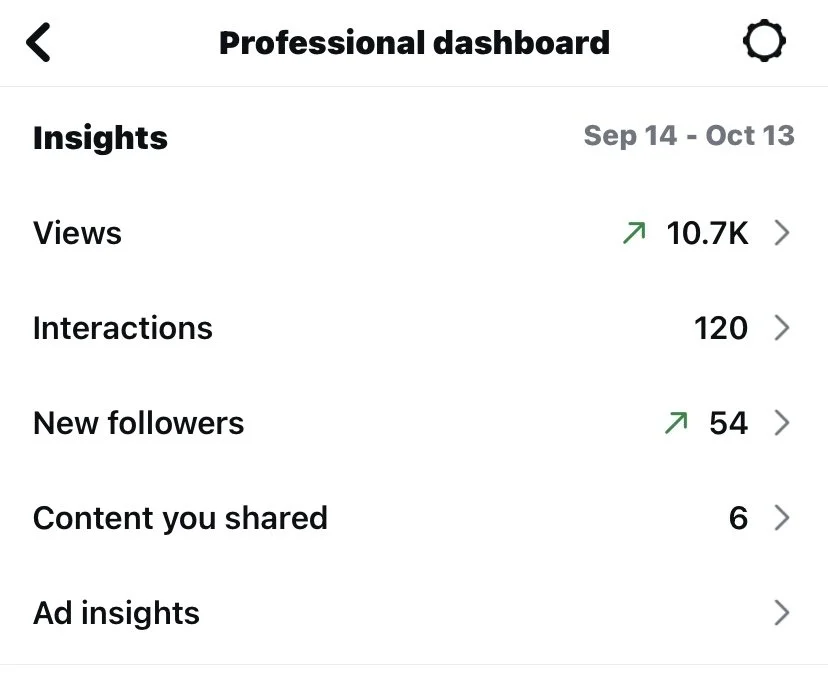The width and height of the screenshot is (828, 697).
Task: Click the 54 new followers count
Action: pyautogui.click(x=729, y=423)
